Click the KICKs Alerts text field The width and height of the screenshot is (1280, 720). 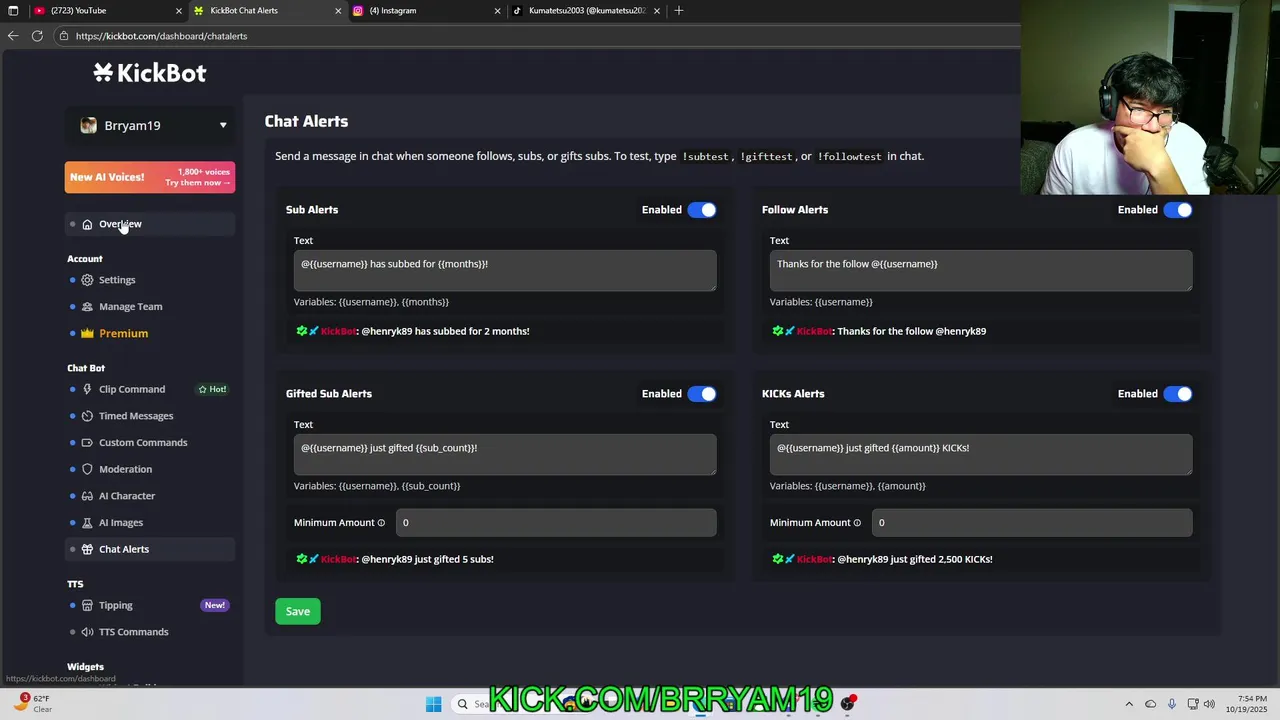(x=981, y=455)
